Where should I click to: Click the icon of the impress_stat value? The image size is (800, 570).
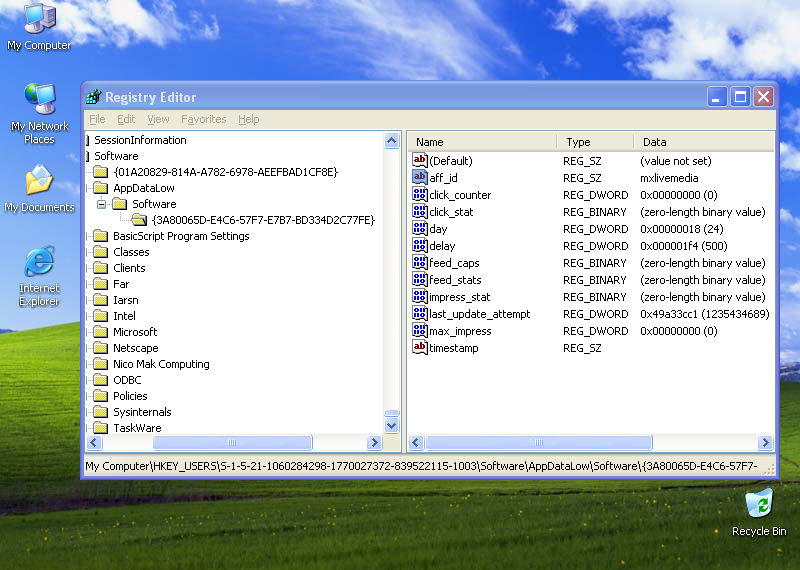419,296
